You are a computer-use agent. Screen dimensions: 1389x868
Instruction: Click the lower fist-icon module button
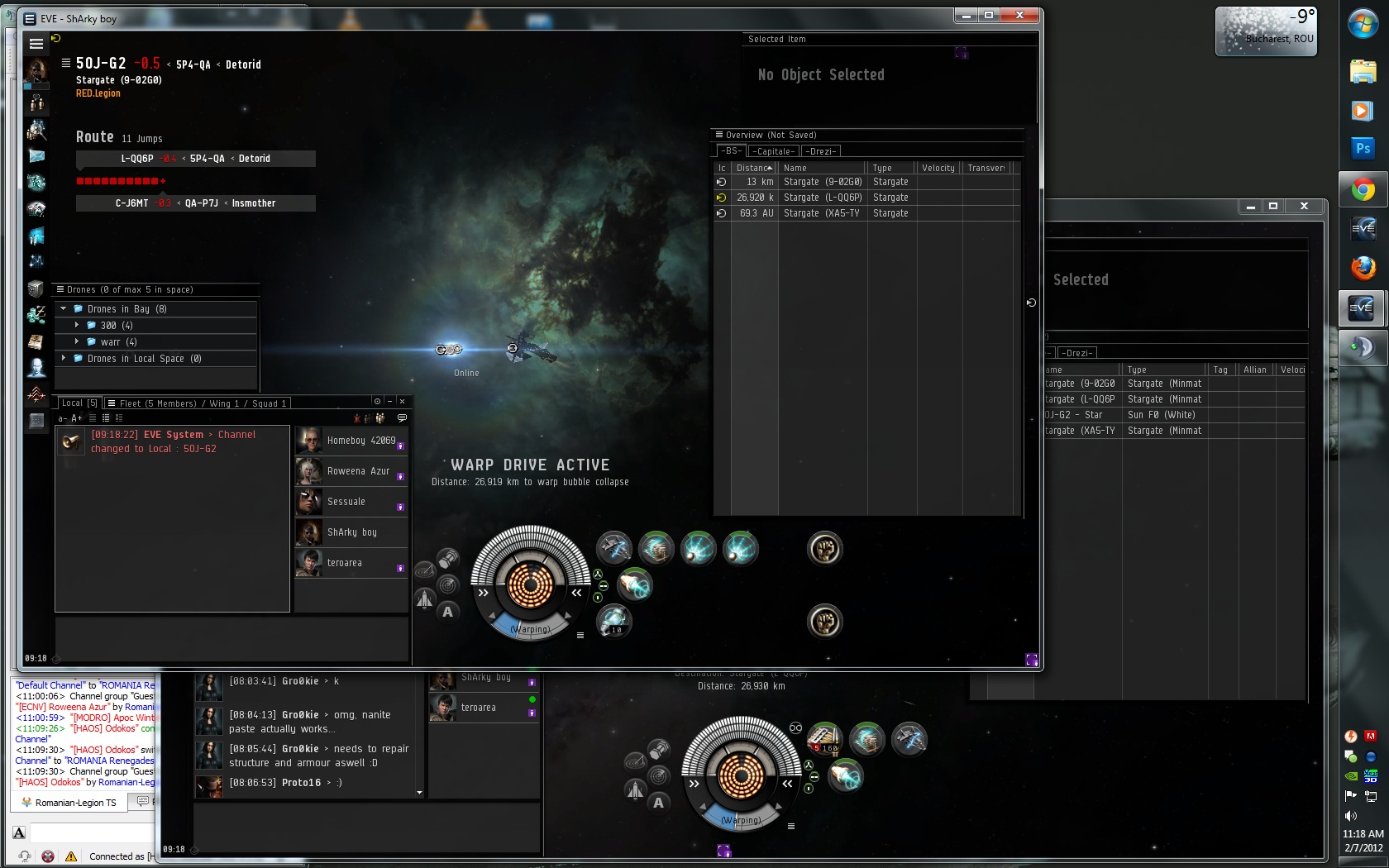[x=824, y=621]
